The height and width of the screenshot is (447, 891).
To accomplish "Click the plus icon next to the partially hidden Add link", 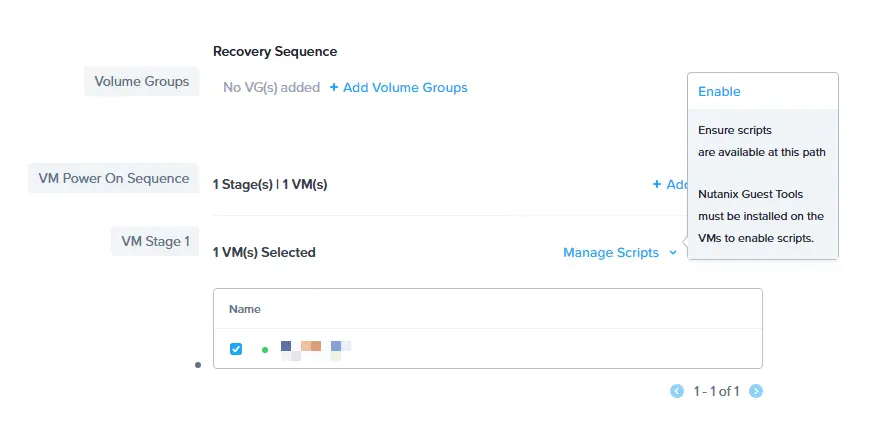I will point(657,184).
